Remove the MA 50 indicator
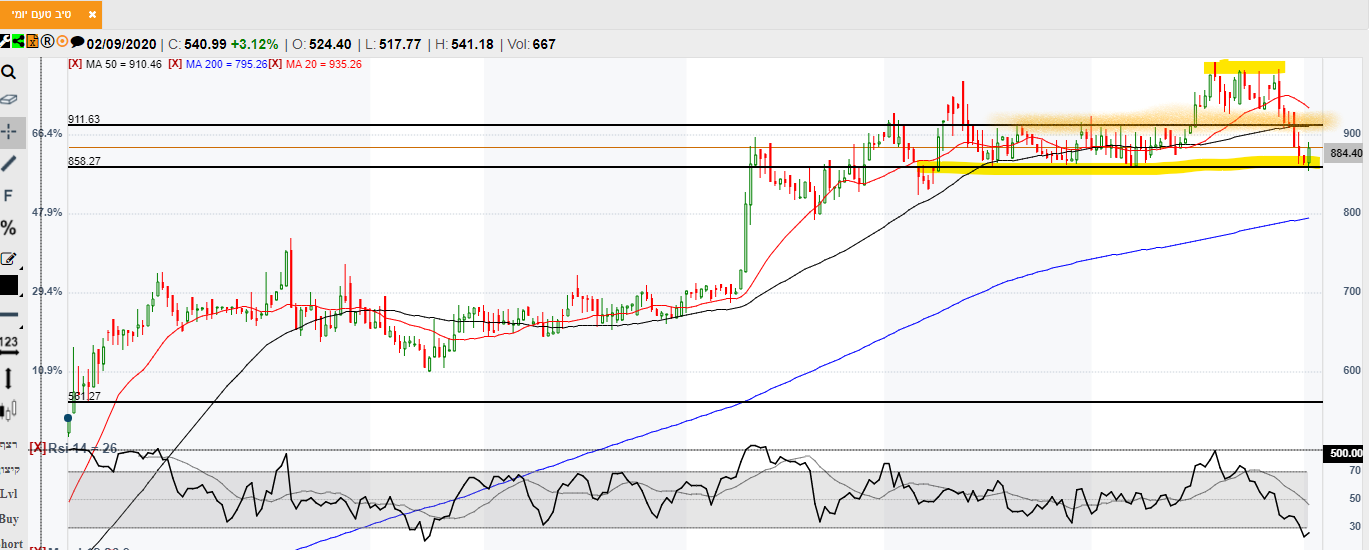Image resolution: width=1370 pixels, height=550 pixels. click(75, 63)
